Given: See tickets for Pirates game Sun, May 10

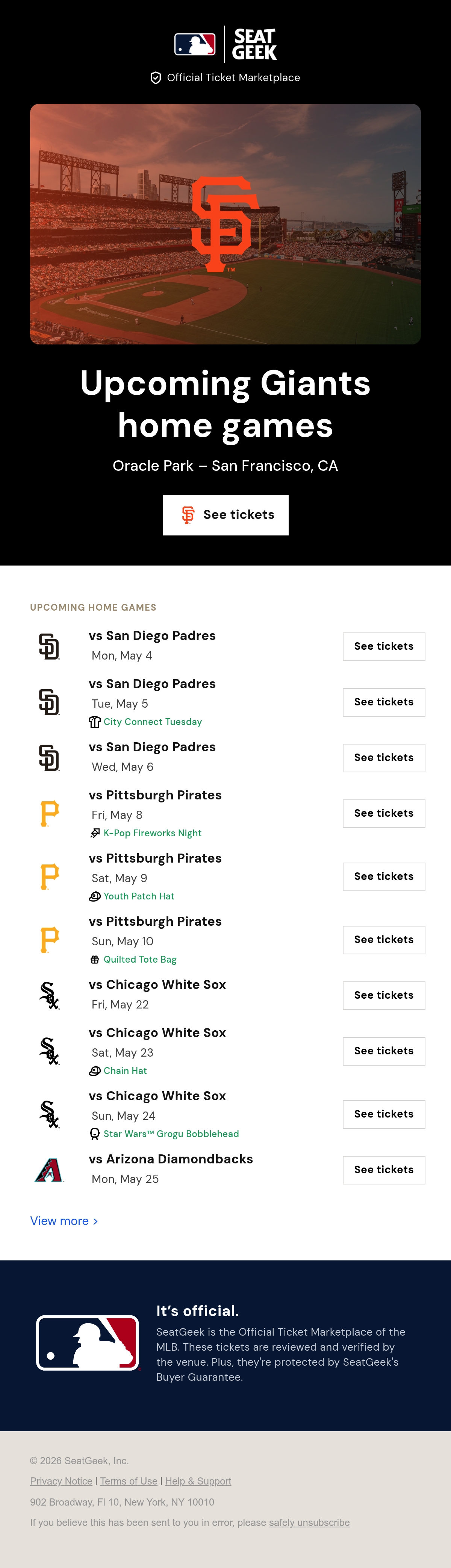Looking at the screenshot, I should pyautogui.click(x=384, y=940).
